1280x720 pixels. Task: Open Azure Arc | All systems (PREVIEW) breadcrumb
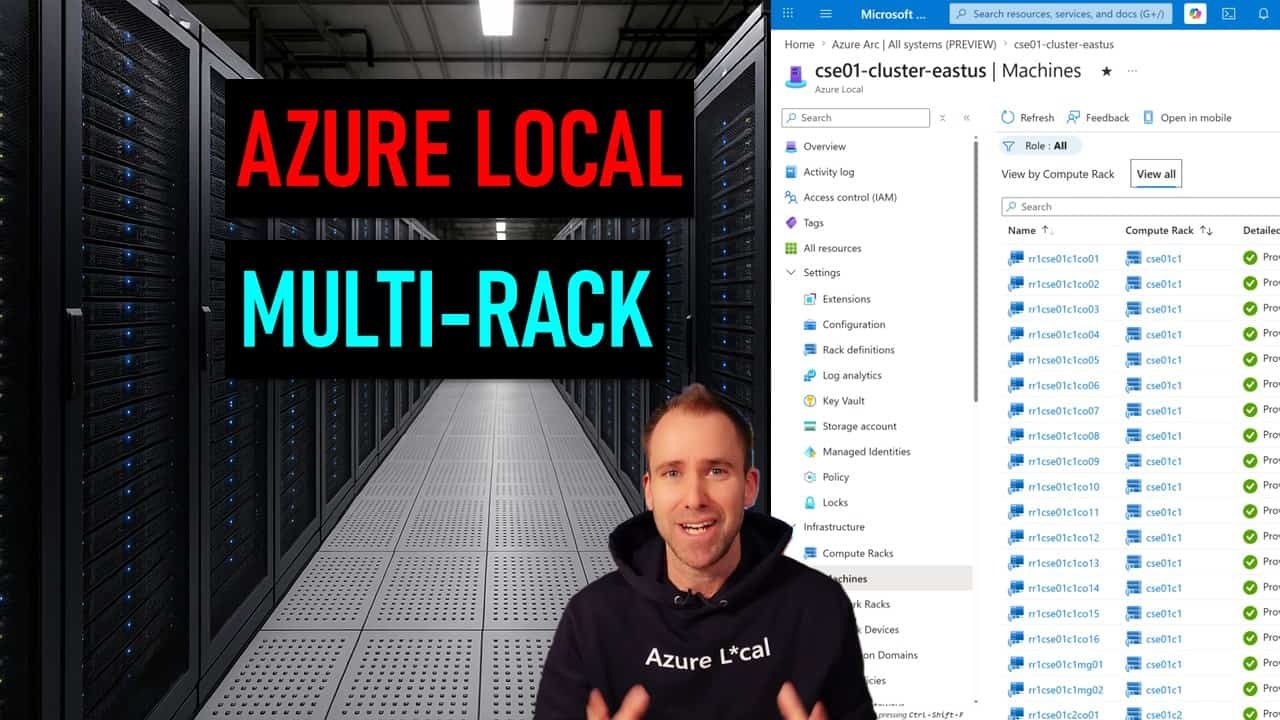point(914,44)
